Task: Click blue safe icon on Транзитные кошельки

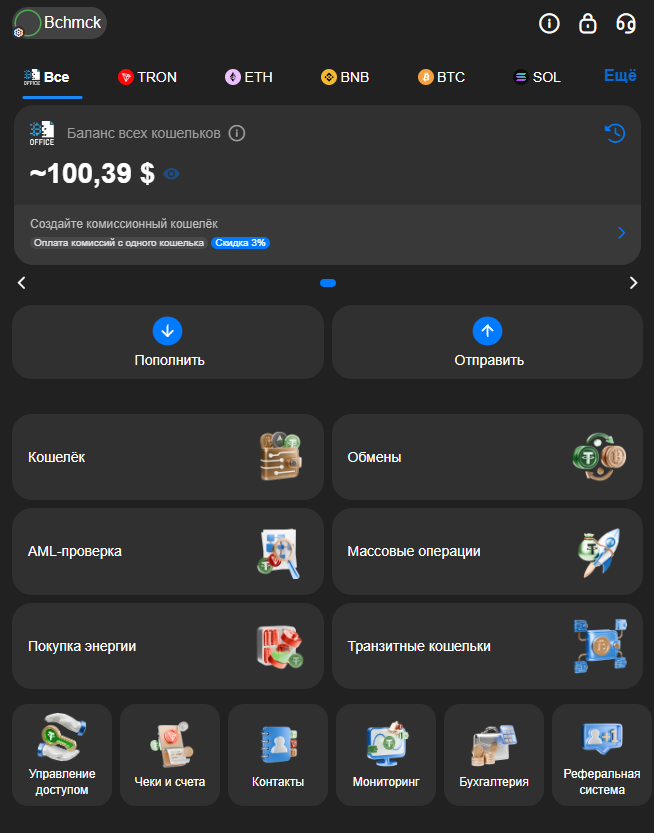Action: [x=600, y=646]
